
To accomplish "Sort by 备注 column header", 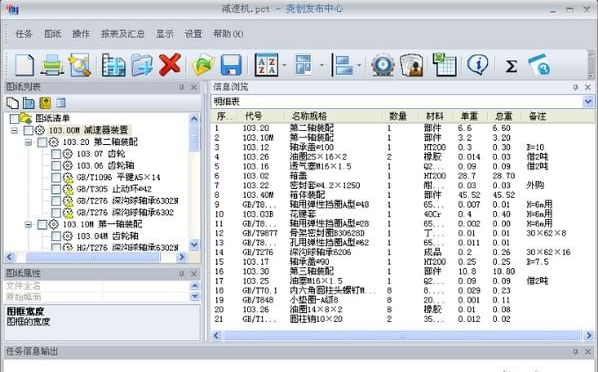I will pyautogui.click(x=538, y=116).
